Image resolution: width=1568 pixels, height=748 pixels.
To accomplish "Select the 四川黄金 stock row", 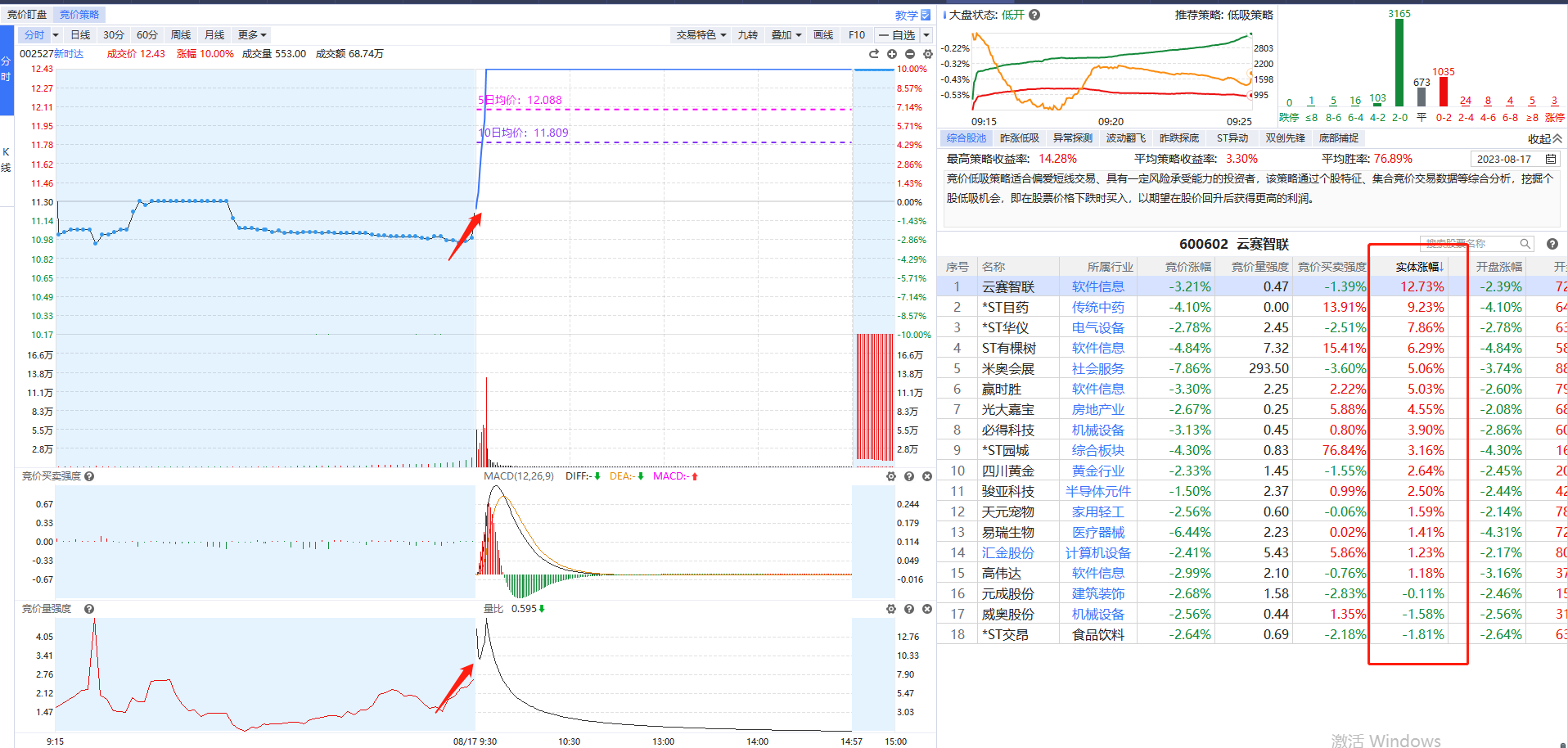I will [x=1252, y=471].
